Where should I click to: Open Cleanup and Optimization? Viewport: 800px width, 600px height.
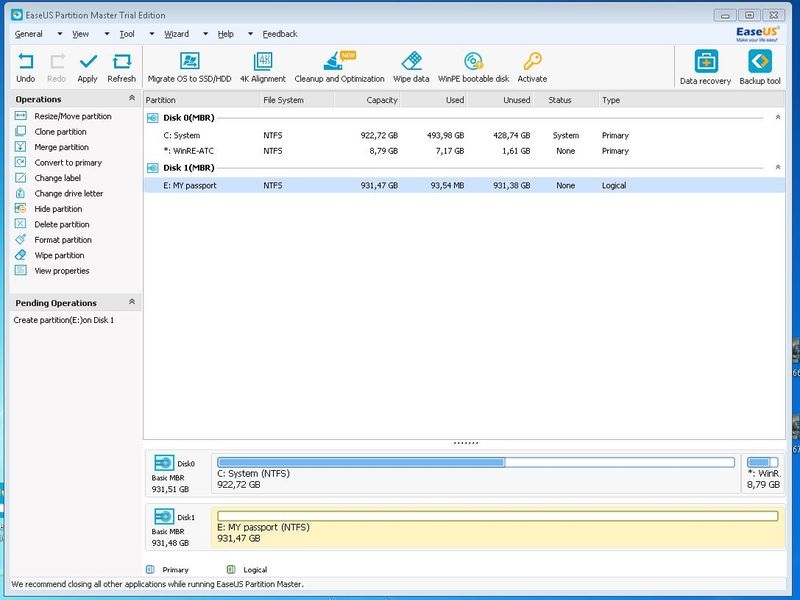339,61
